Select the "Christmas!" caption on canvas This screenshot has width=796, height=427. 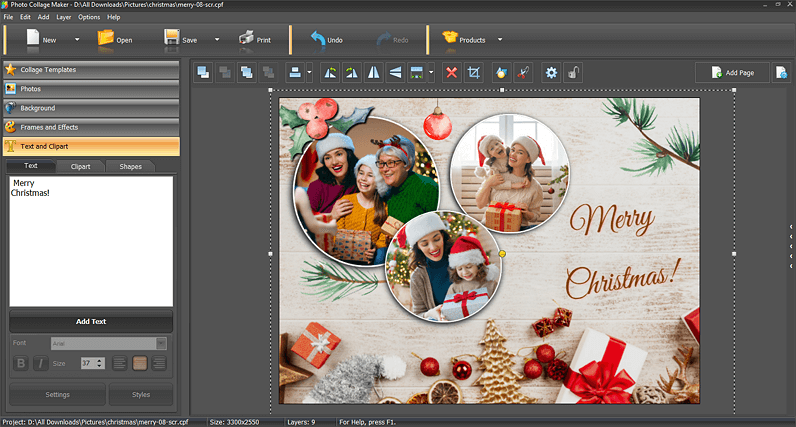[x=623, y=280]
